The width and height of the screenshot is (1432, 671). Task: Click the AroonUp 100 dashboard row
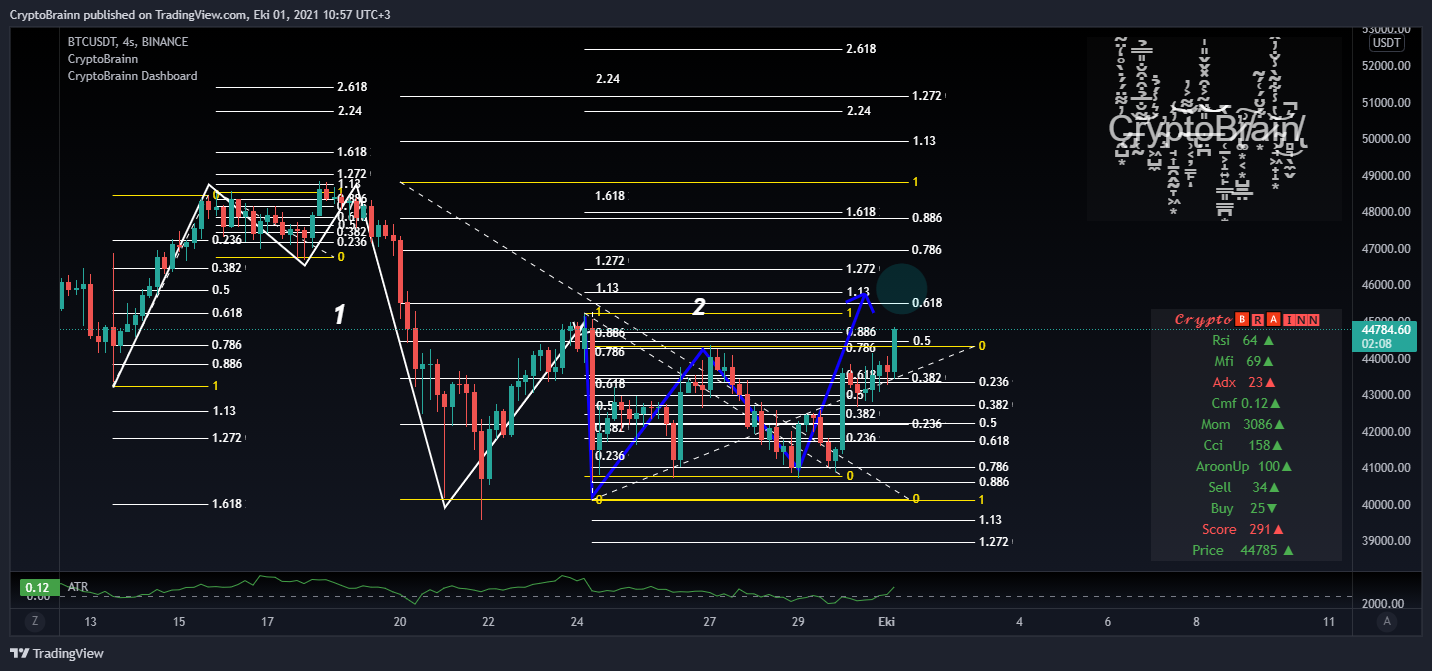pyautogui.click(x=1246, y=466)
